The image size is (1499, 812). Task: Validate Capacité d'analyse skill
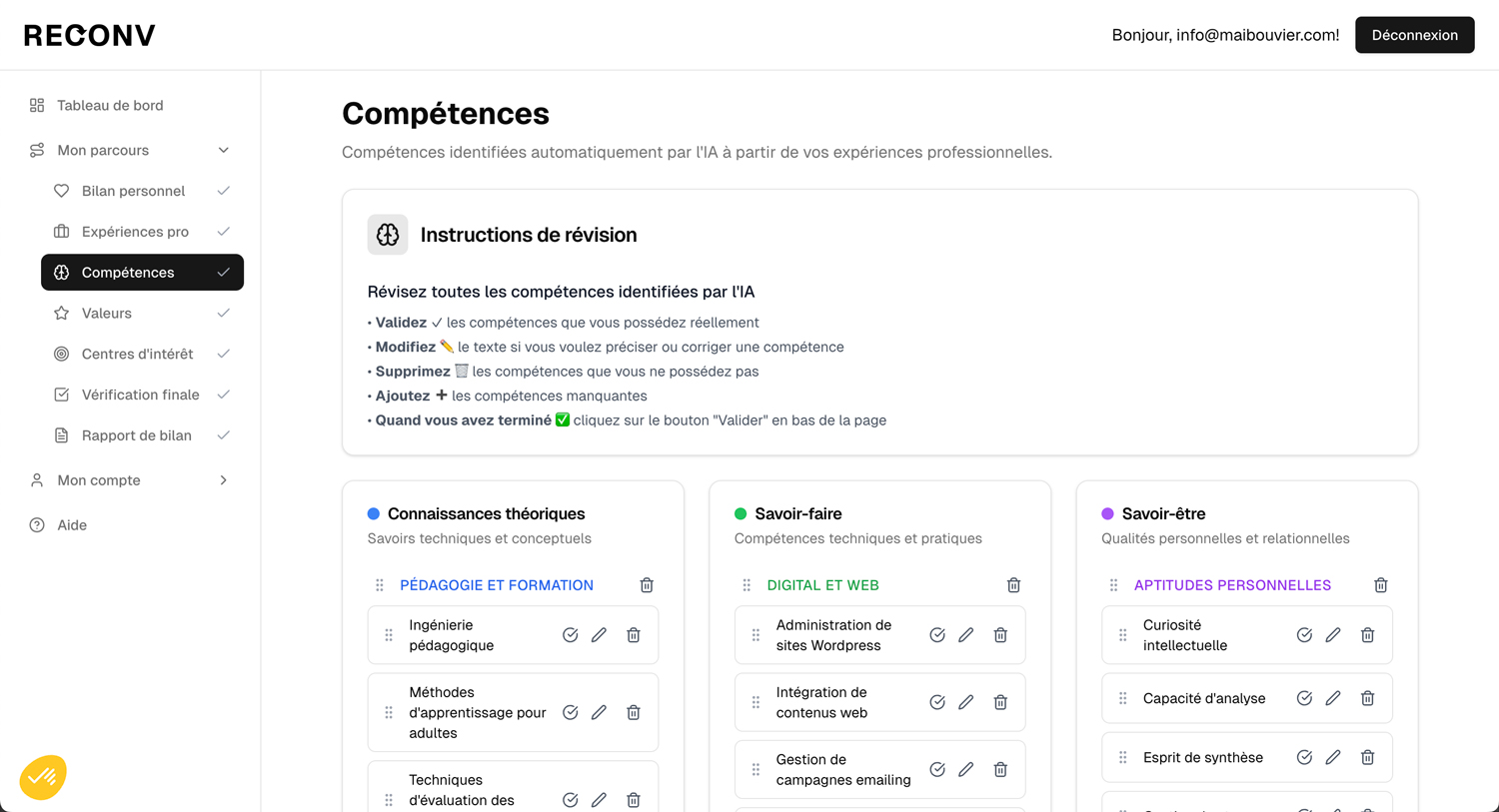pos(1304,698)
